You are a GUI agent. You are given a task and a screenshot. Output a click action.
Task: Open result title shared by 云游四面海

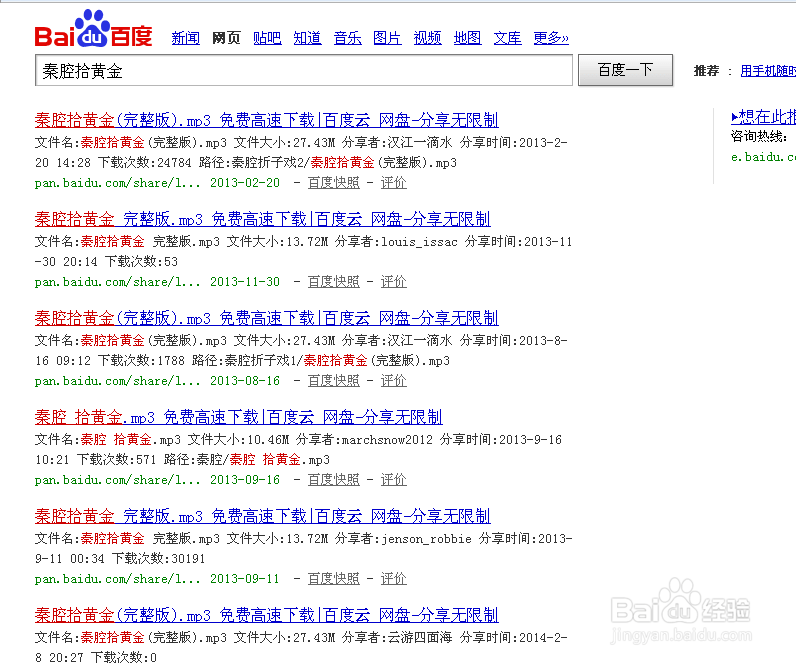pyautogui.click(x=267, y=615)
